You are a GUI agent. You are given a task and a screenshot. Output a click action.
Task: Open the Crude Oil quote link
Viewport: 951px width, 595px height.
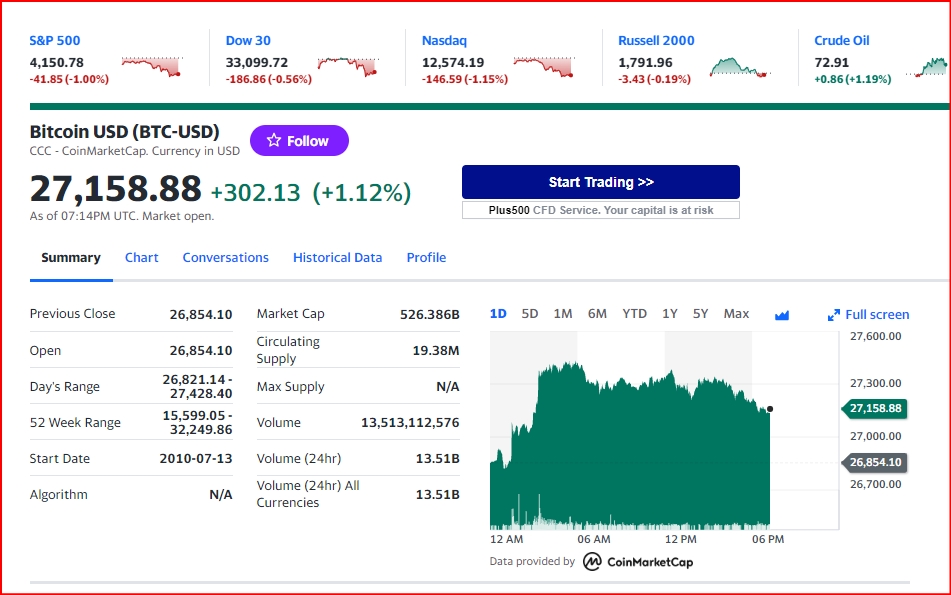coord(841,41)
